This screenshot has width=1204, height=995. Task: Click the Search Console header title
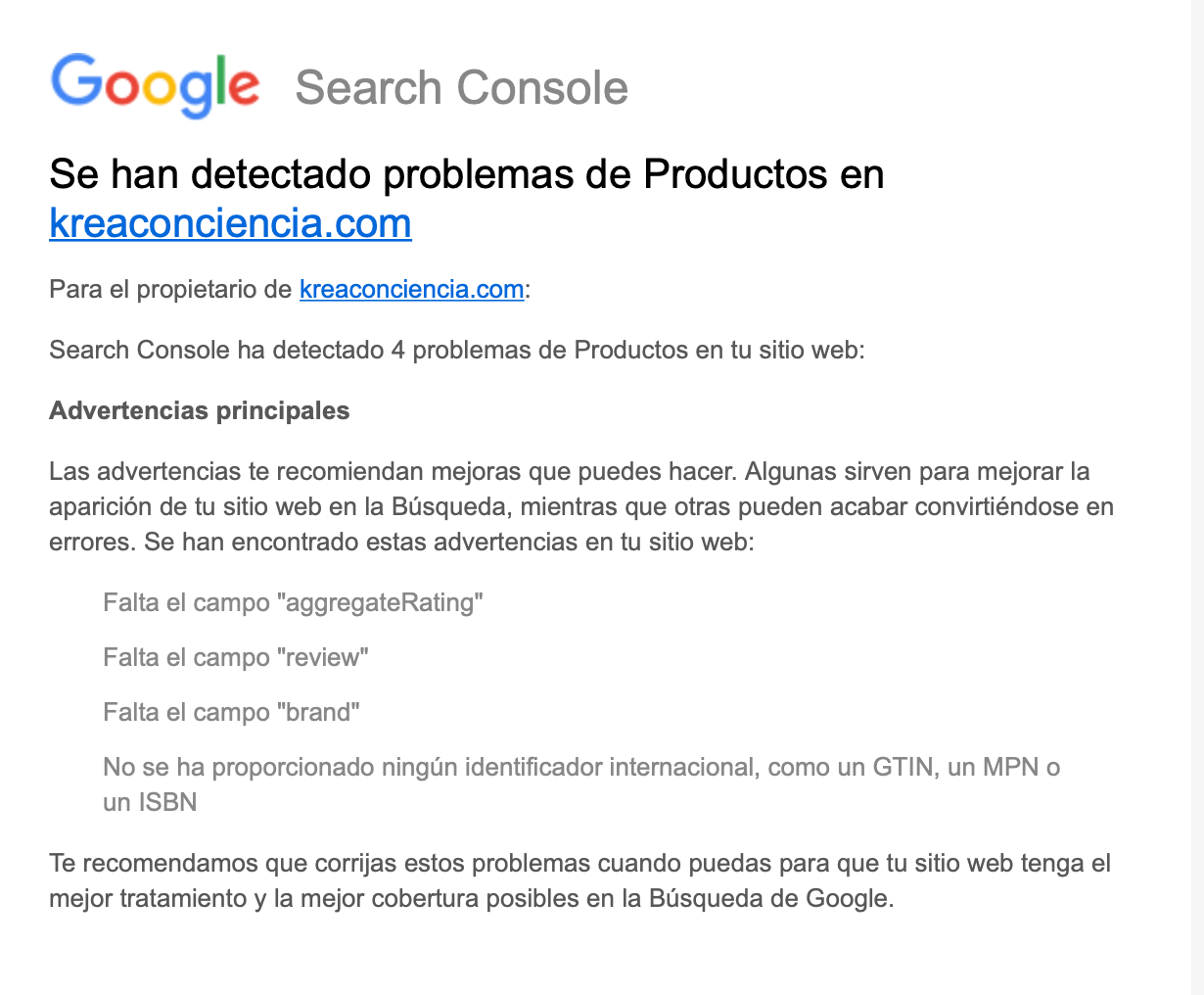coord(461,88)
